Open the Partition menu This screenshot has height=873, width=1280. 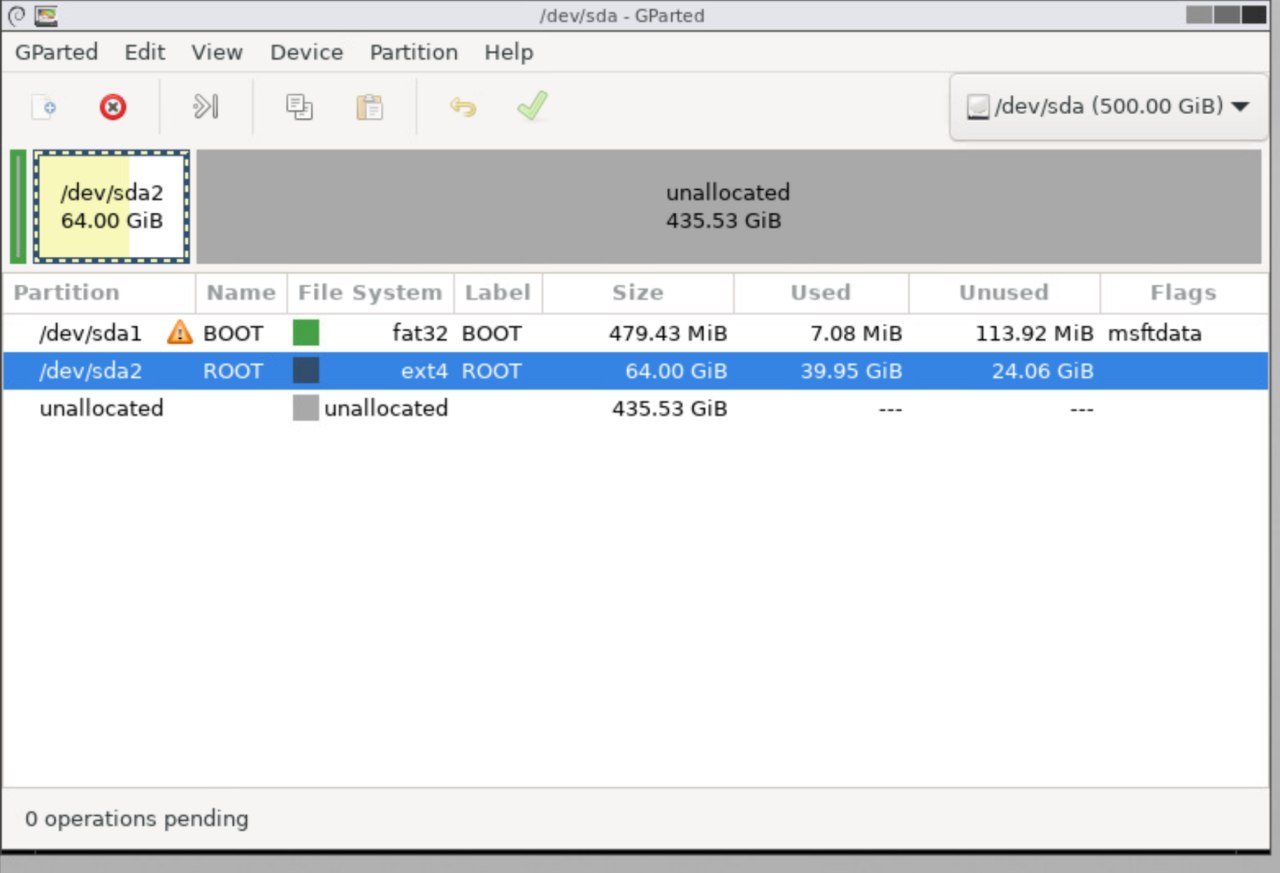click(413, 52)
